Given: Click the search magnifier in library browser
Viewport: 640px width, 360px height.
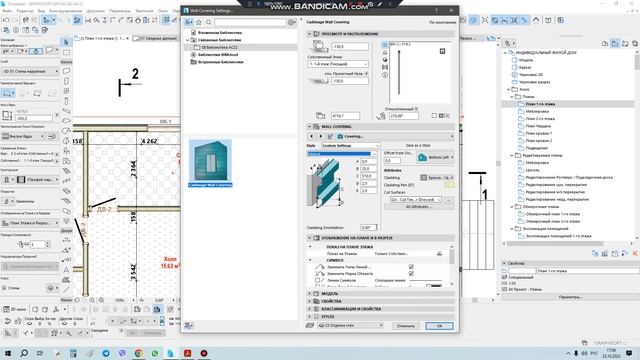Looking at the screenshot, I should [x=209, y=22].
